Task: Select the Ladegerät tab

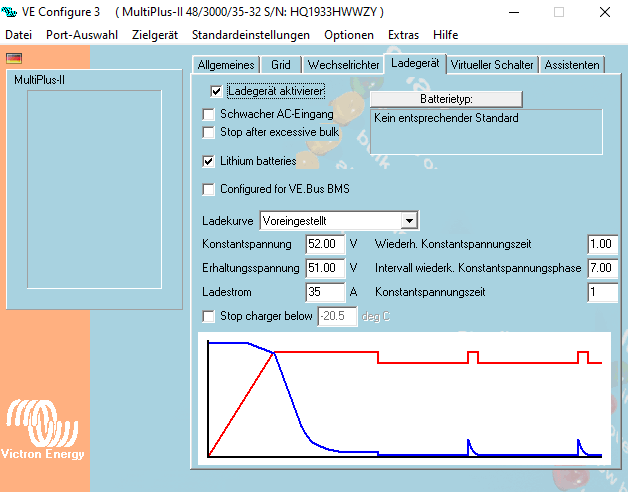Action: tap(415, 63)
